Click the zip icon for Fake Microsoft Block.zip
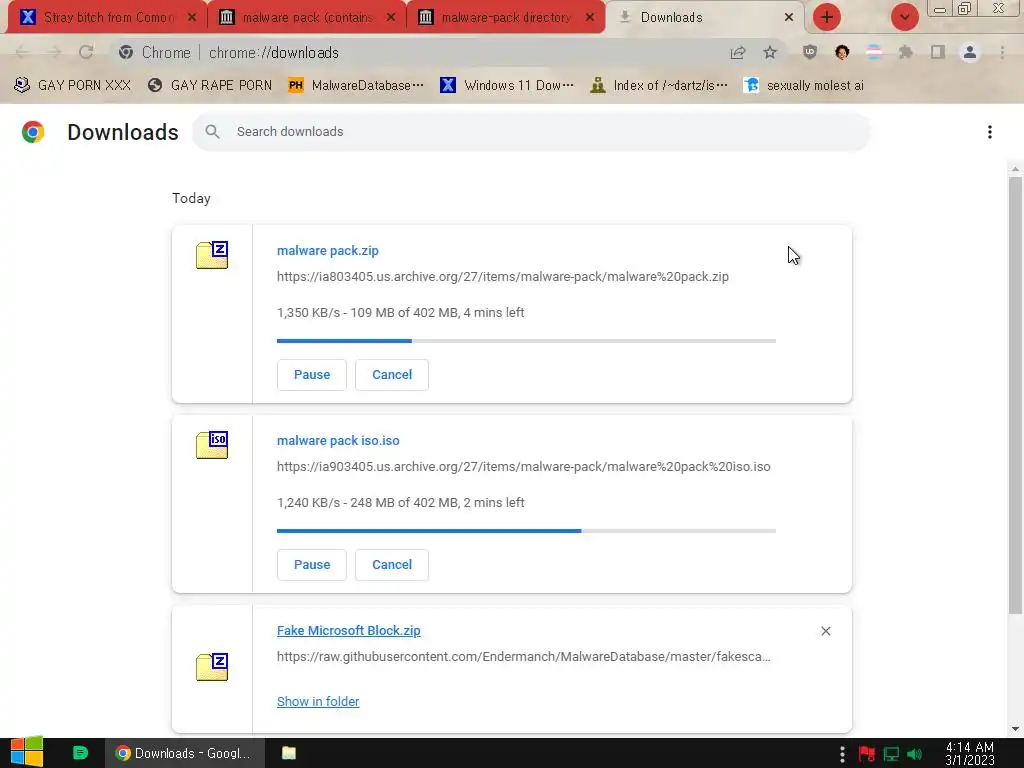 click(212, 667)
